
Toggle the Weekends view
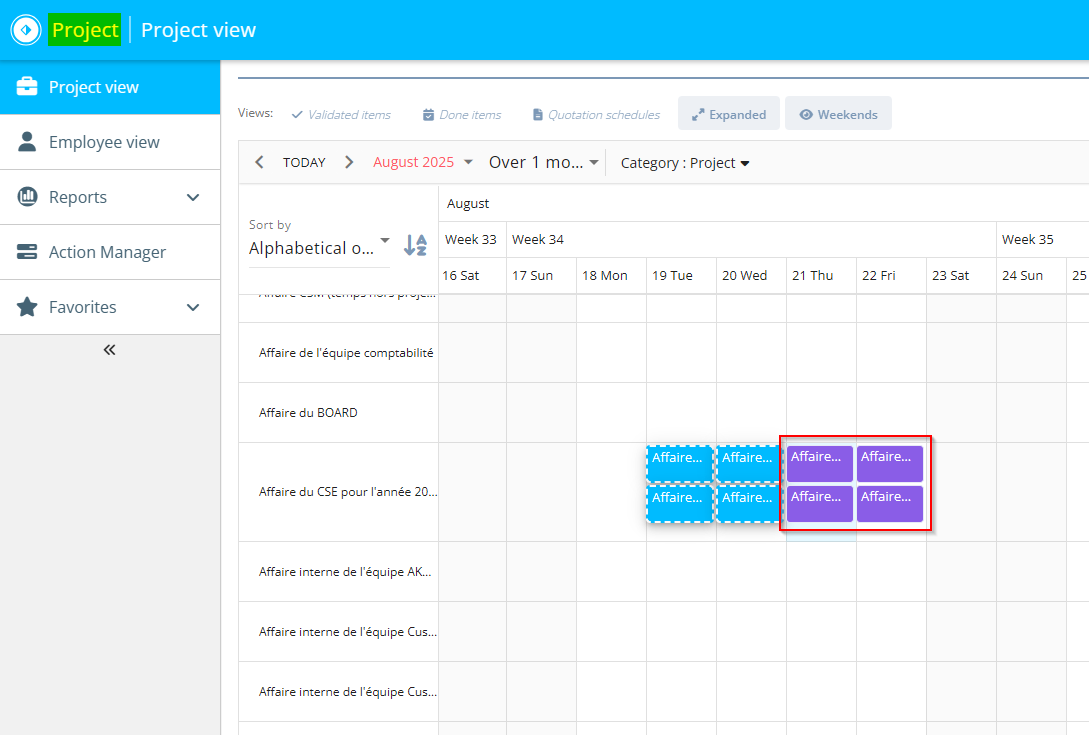click(x=838, y=114)
